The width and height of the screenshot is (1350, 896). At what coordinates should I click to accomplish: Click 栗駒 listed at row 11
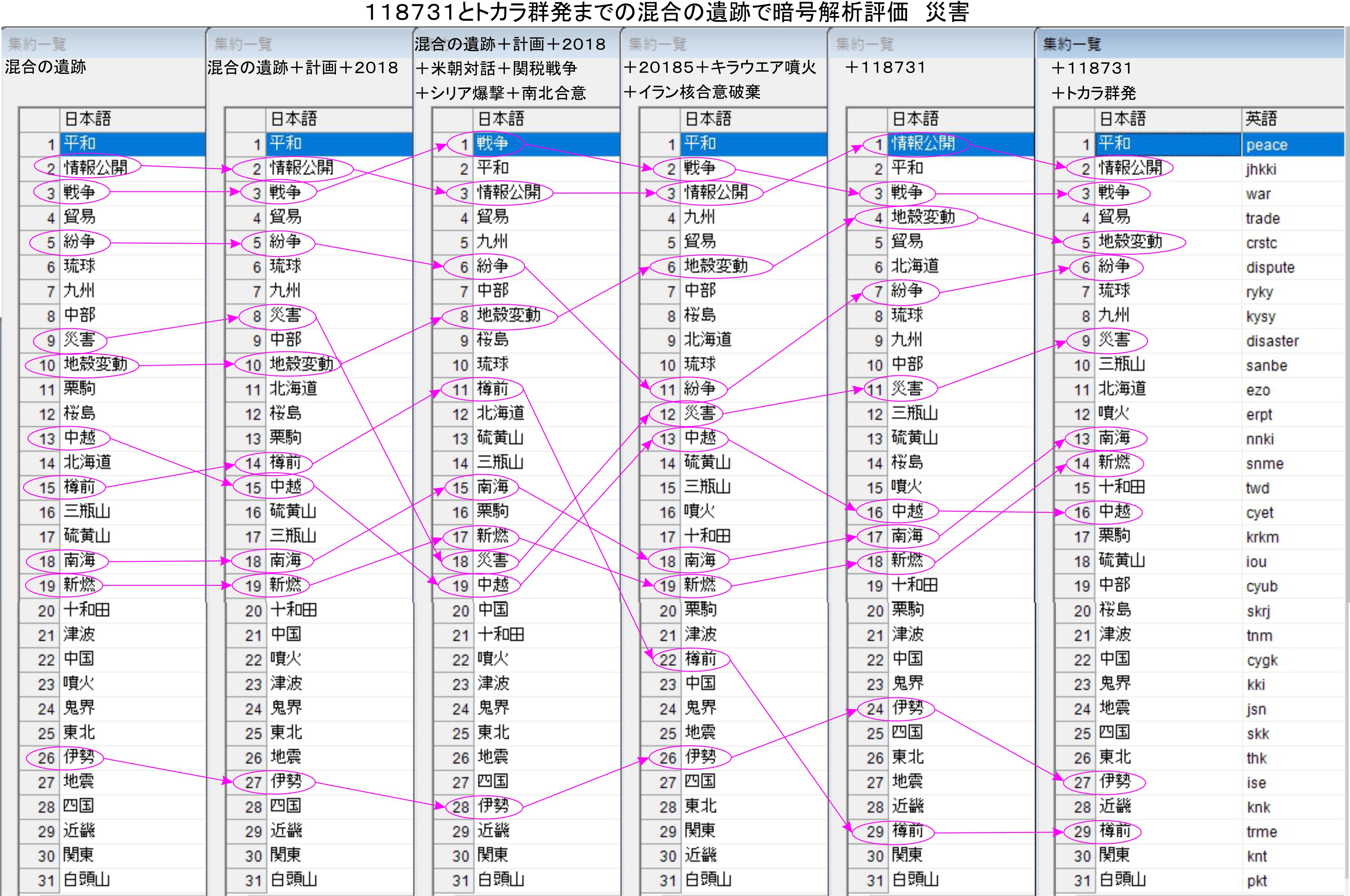click(79, 389)
